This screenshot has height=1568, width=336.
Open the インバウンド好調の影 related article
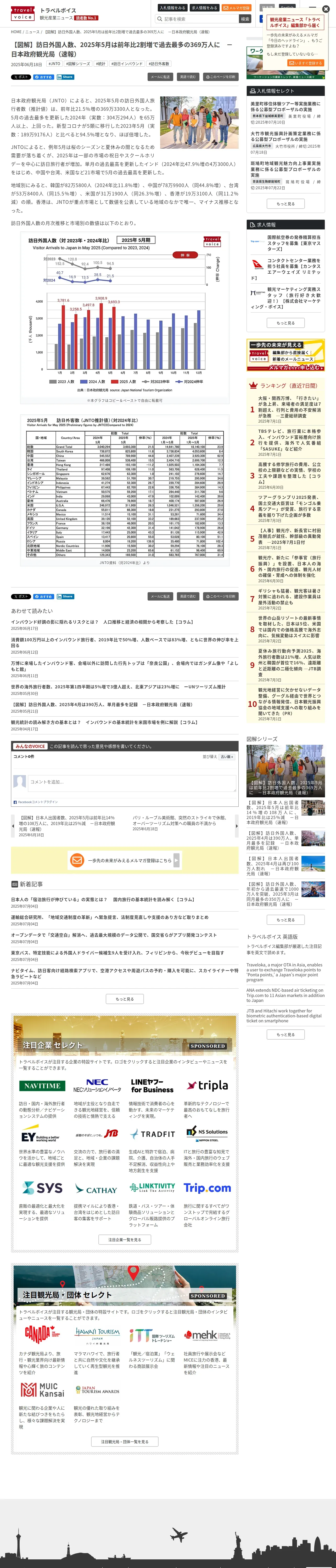pyautogui.click(x=102, y=622)
